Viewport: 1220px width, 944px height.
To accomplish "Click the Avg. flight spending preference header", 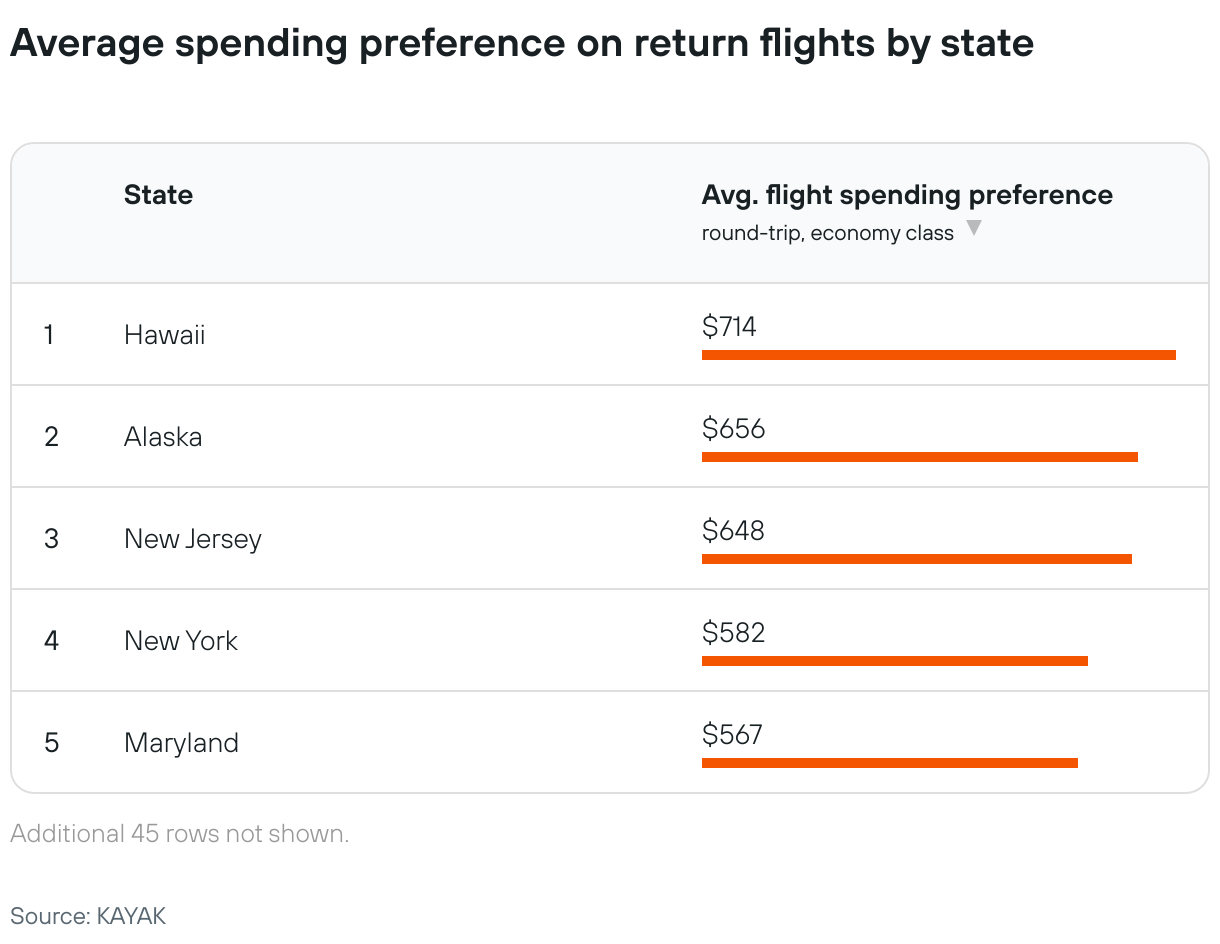I will pos(906,195).
